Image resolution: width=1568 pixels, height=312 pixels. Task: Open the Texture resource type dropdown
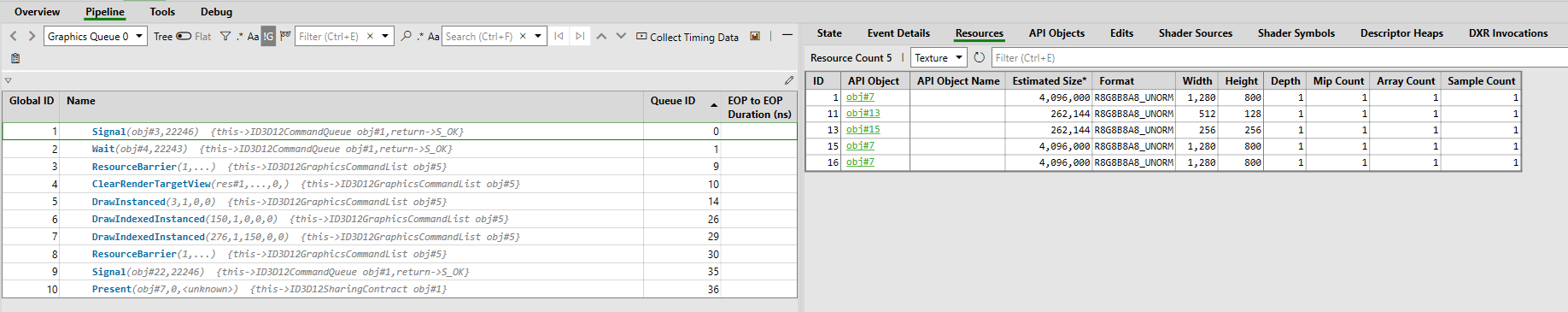point(939,57)
